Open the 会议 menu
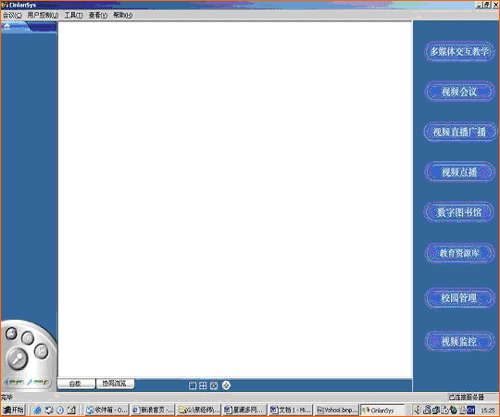This screenshot has height=417, width=500. (x=12, y=15)
